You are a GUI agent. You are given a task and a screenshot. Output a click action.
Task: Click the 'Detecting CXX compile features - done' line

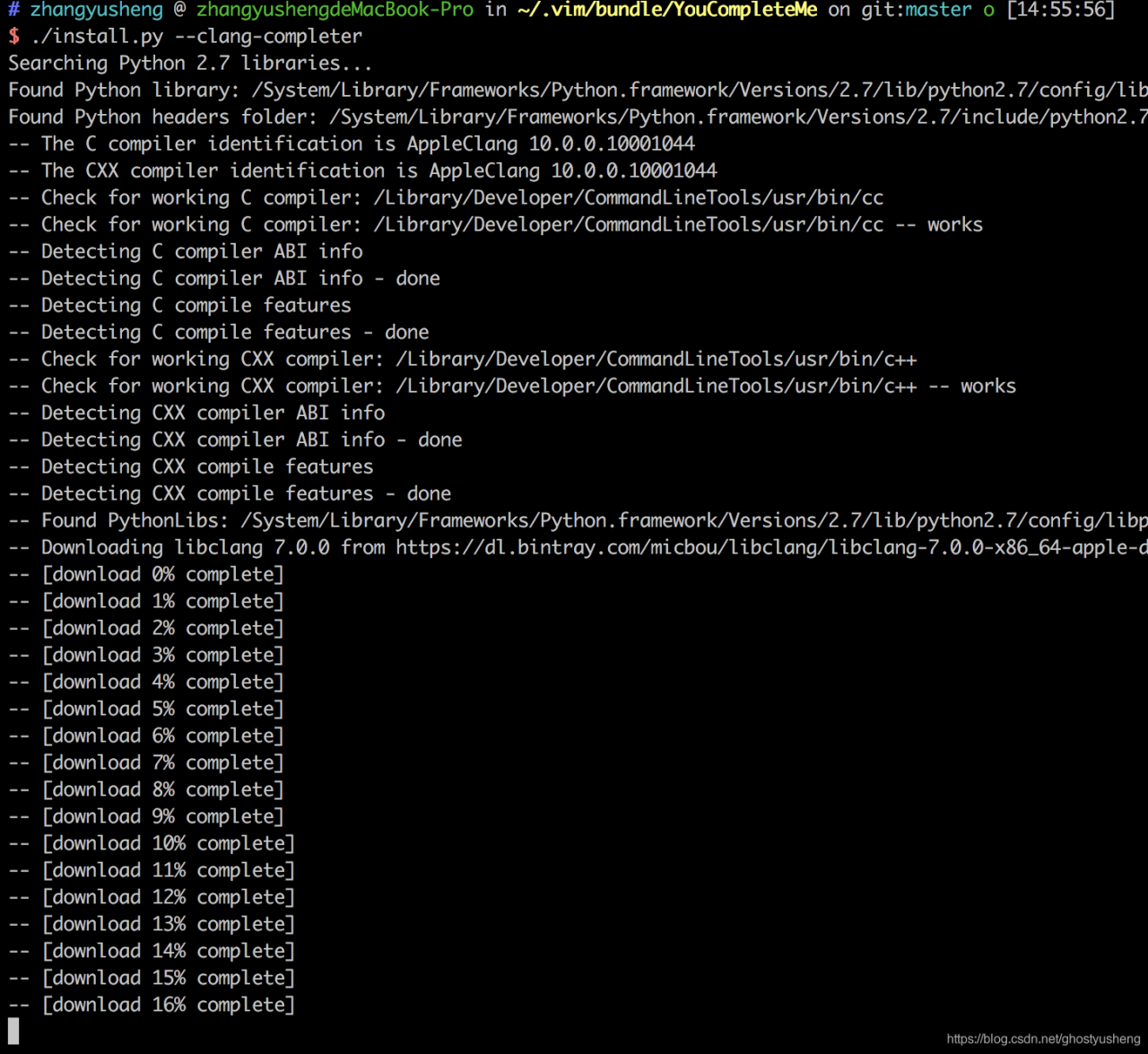(230, 493)
